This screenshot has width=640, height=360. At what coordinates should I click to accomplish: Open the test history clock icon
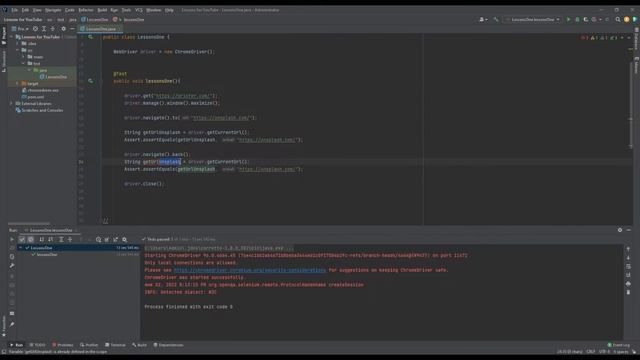[98, 240]
